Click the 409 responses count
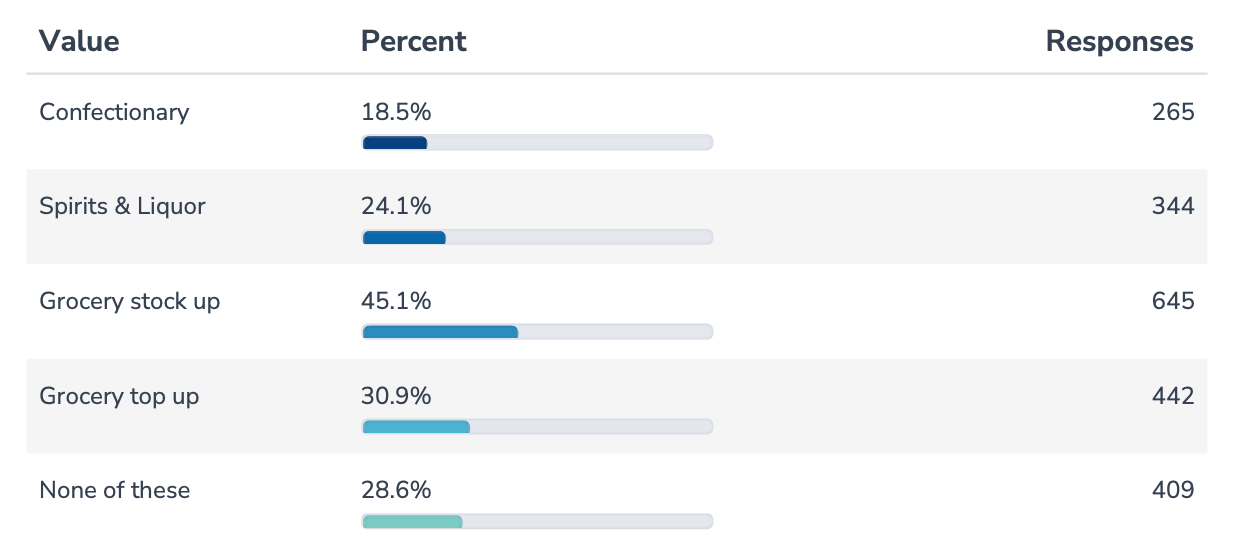 coord(1173,490)
